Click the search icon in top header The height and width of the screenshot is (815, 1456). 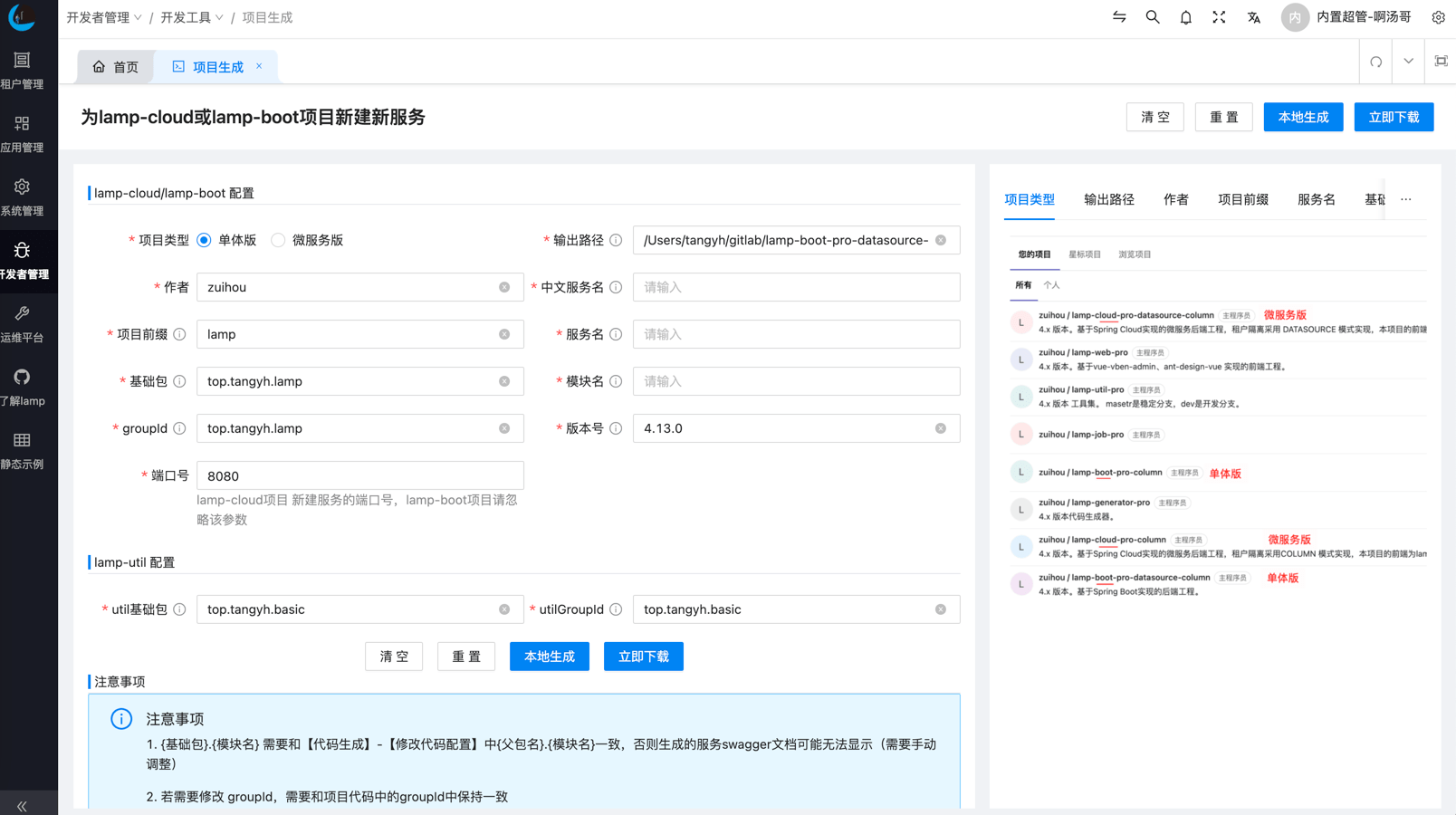(x=1153, y=17)
